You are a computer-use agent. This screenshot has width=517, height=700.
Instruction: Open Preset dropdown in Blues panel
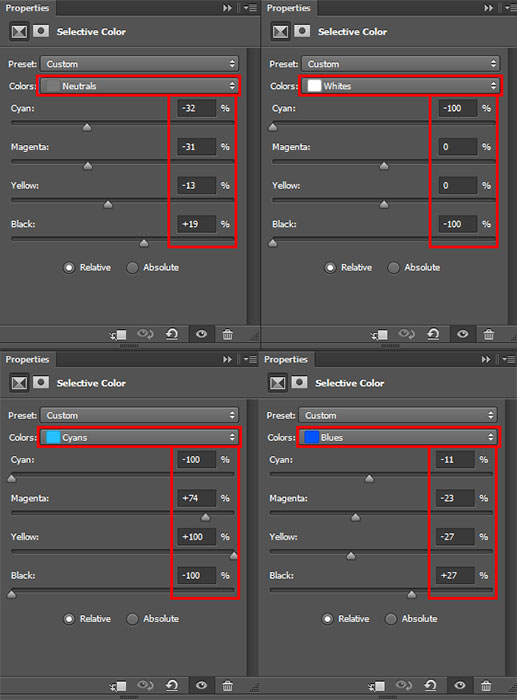(398, 415)
